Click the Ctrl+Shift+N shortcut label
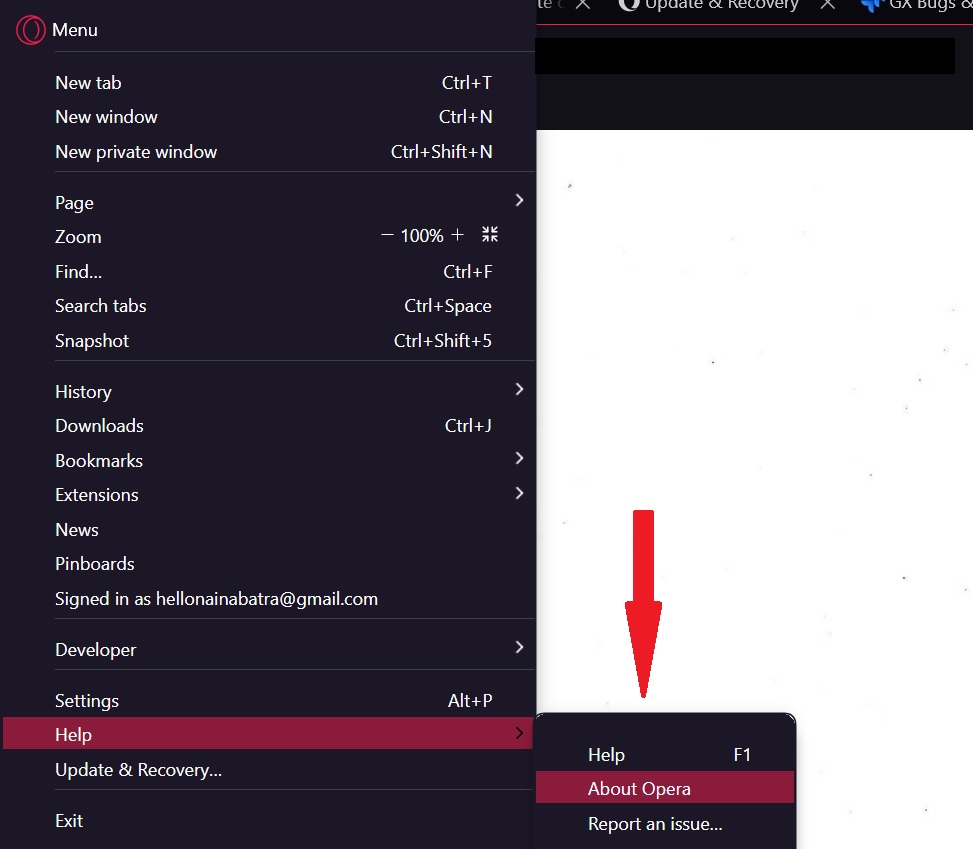The width and height of the screenshot is (973, 849). [441, 151]
